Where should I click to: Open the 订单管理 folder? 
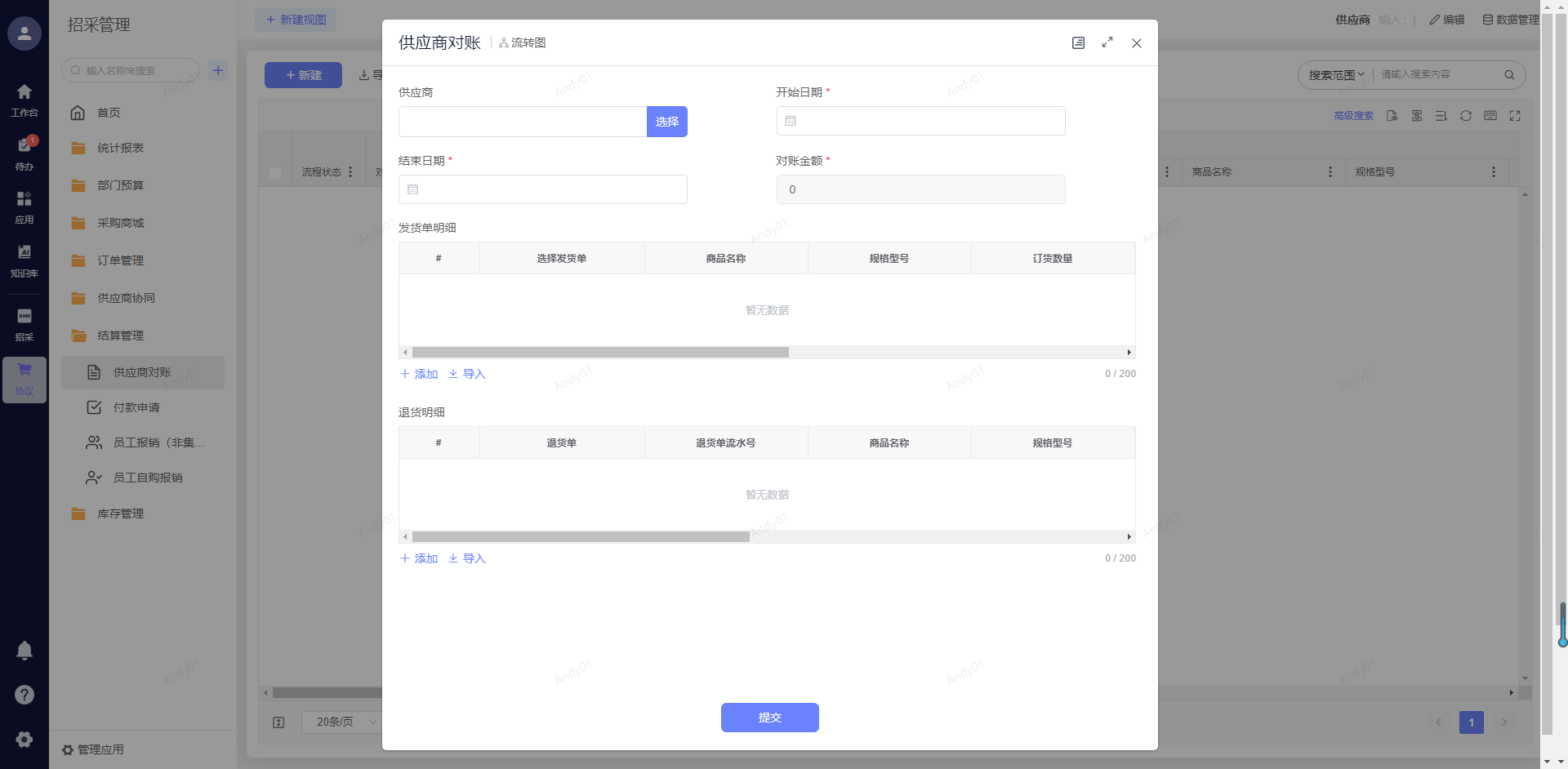120,260
